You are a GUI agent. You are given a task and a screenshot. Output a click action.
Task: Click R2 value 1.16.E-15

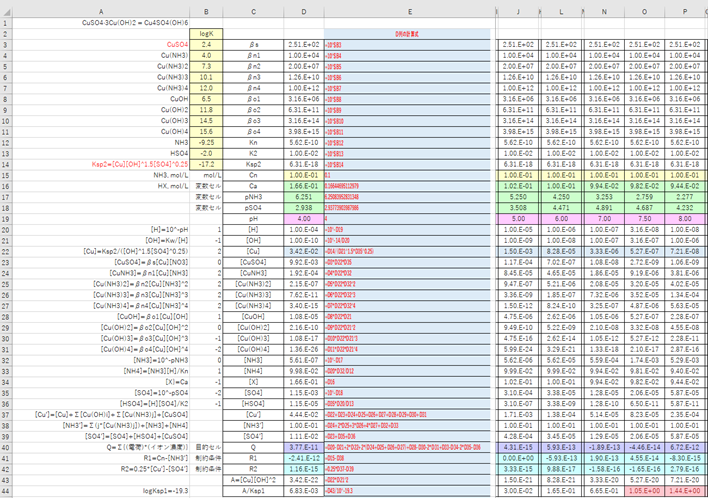point(304,469)
